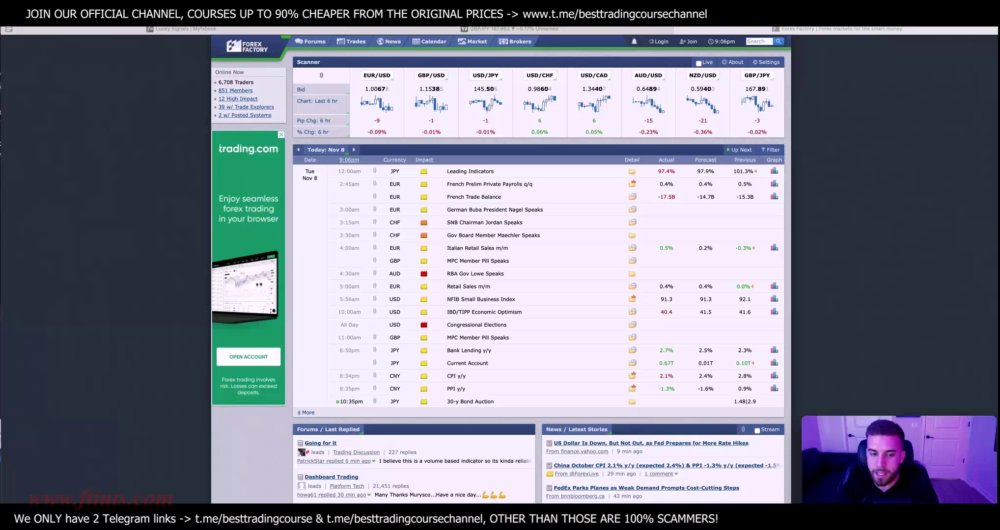Open the News menu
The image size is (1000, 530).
389,41
